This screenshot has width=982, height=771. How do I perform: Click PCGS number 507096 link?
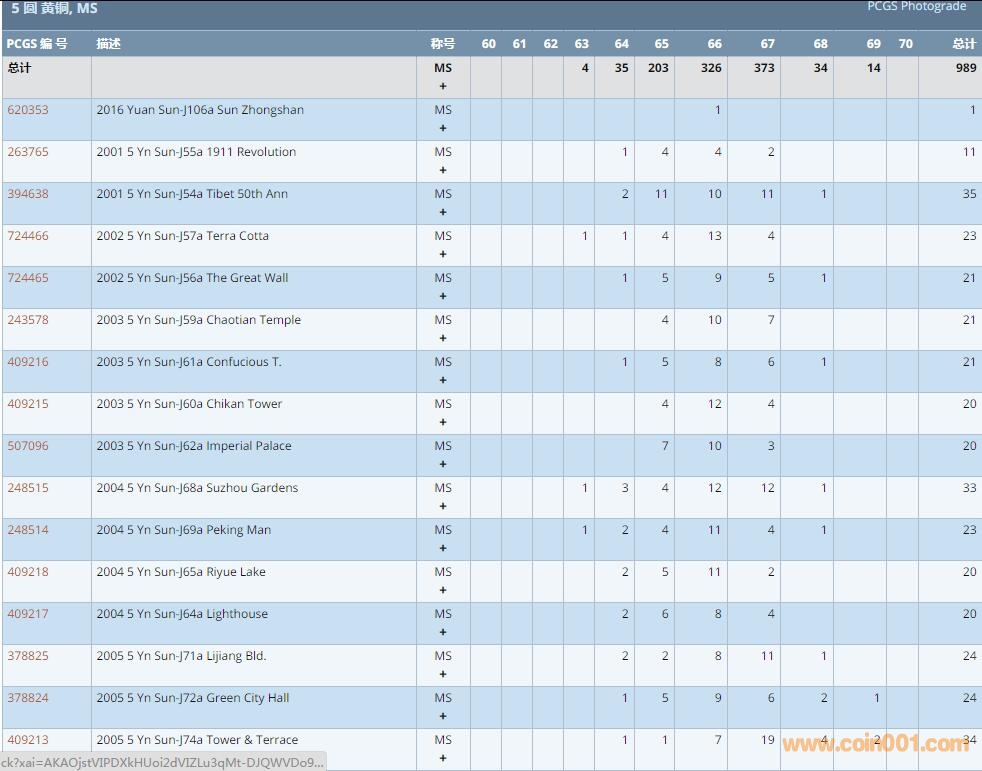(x=28, y=446)
